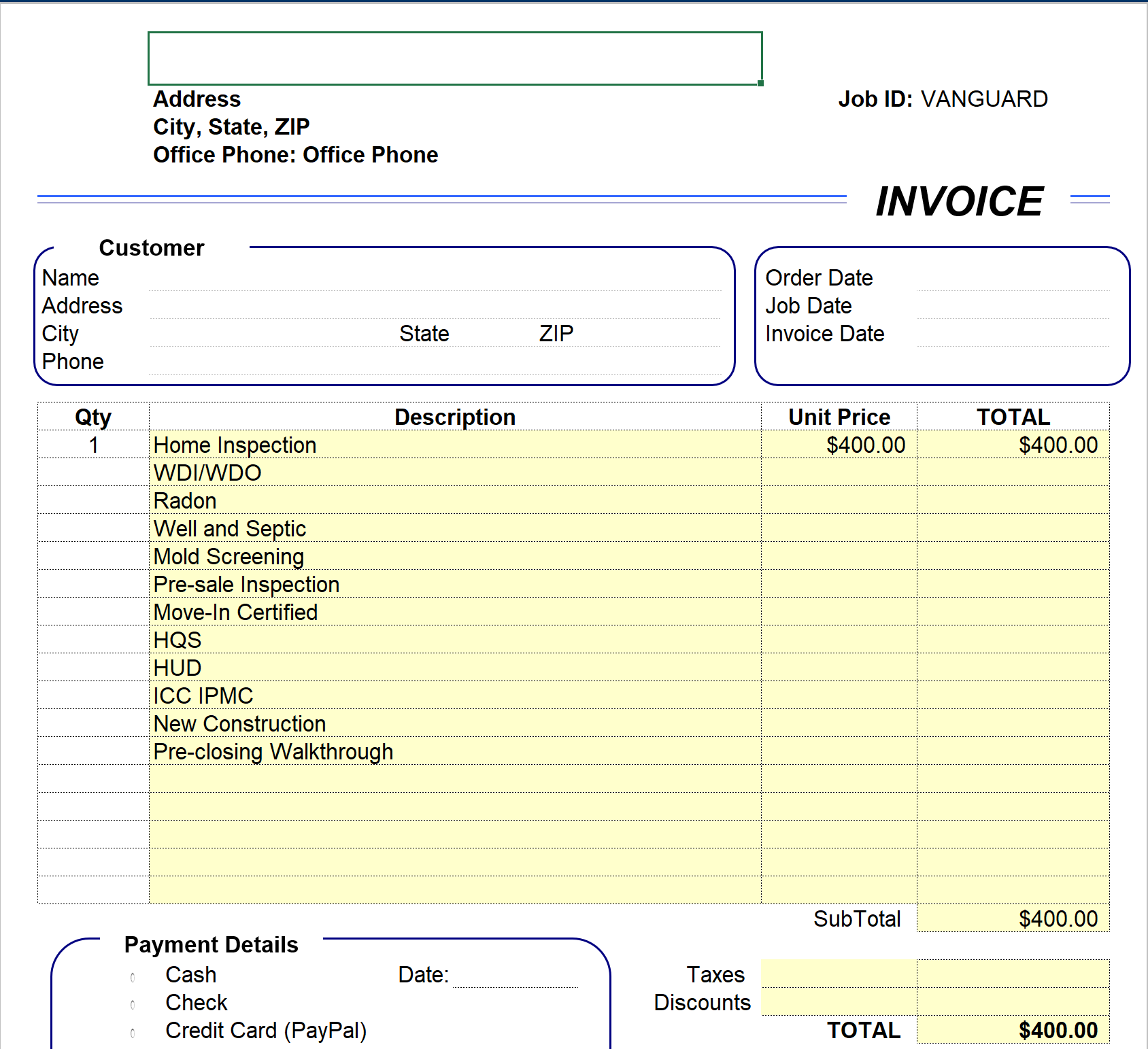Select the bold final TOTAL amount cell
Screen dimensions: 1148x1049
[x=1013, y=1031]
